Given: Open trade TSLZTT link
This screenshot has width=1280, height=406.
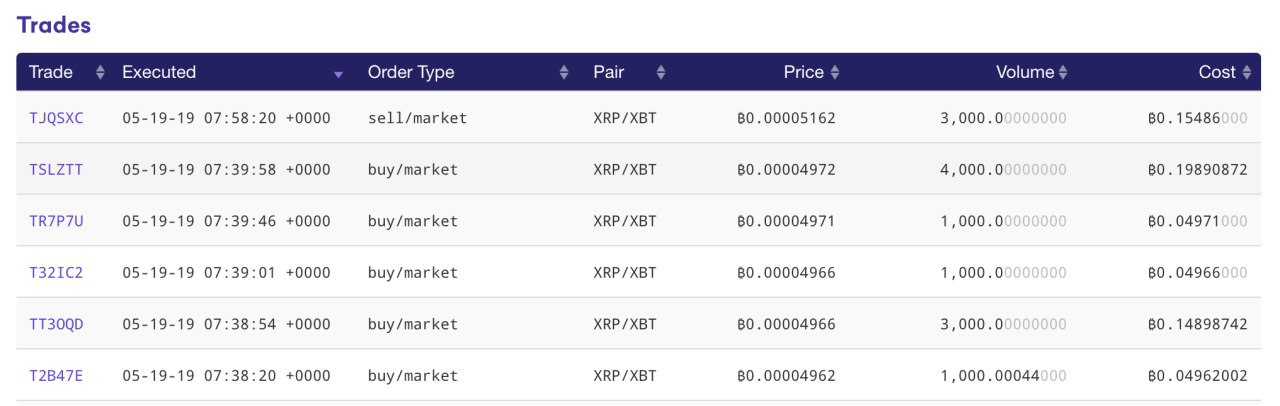Looking at the screenshot, I should pos(56,170).
